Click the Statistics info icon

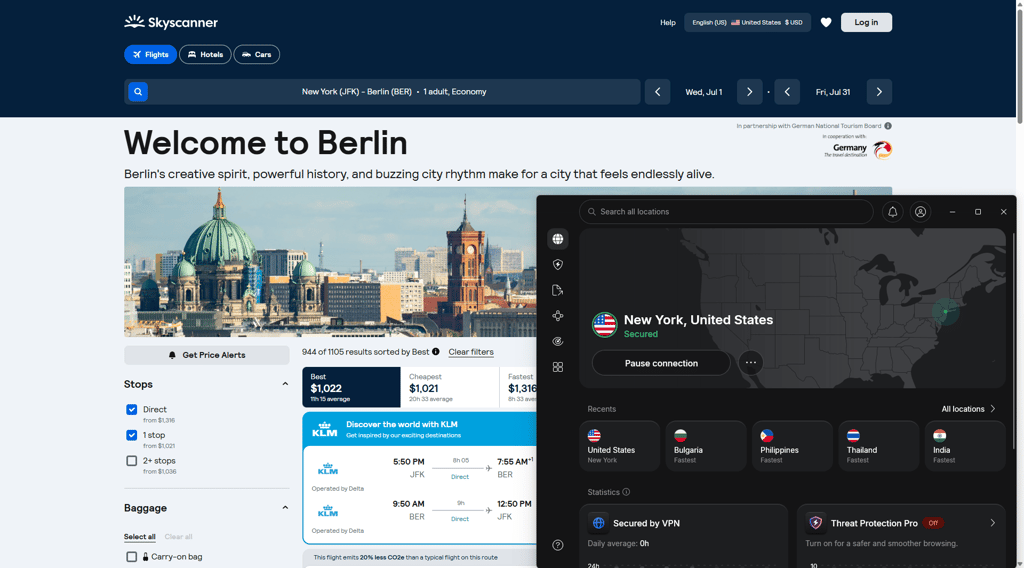coord(626,492)
